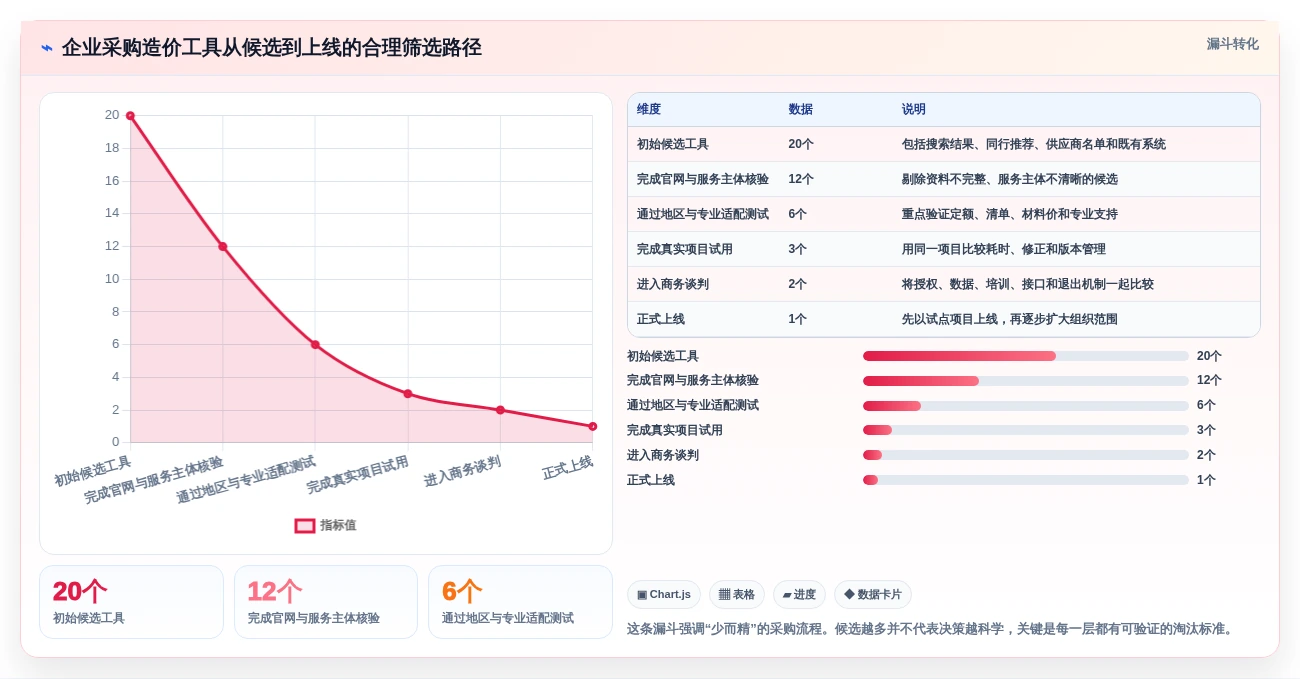Click the 进入商务谈判 progress bar
The image size is (1300, 679).
[x=1026, y=455]
